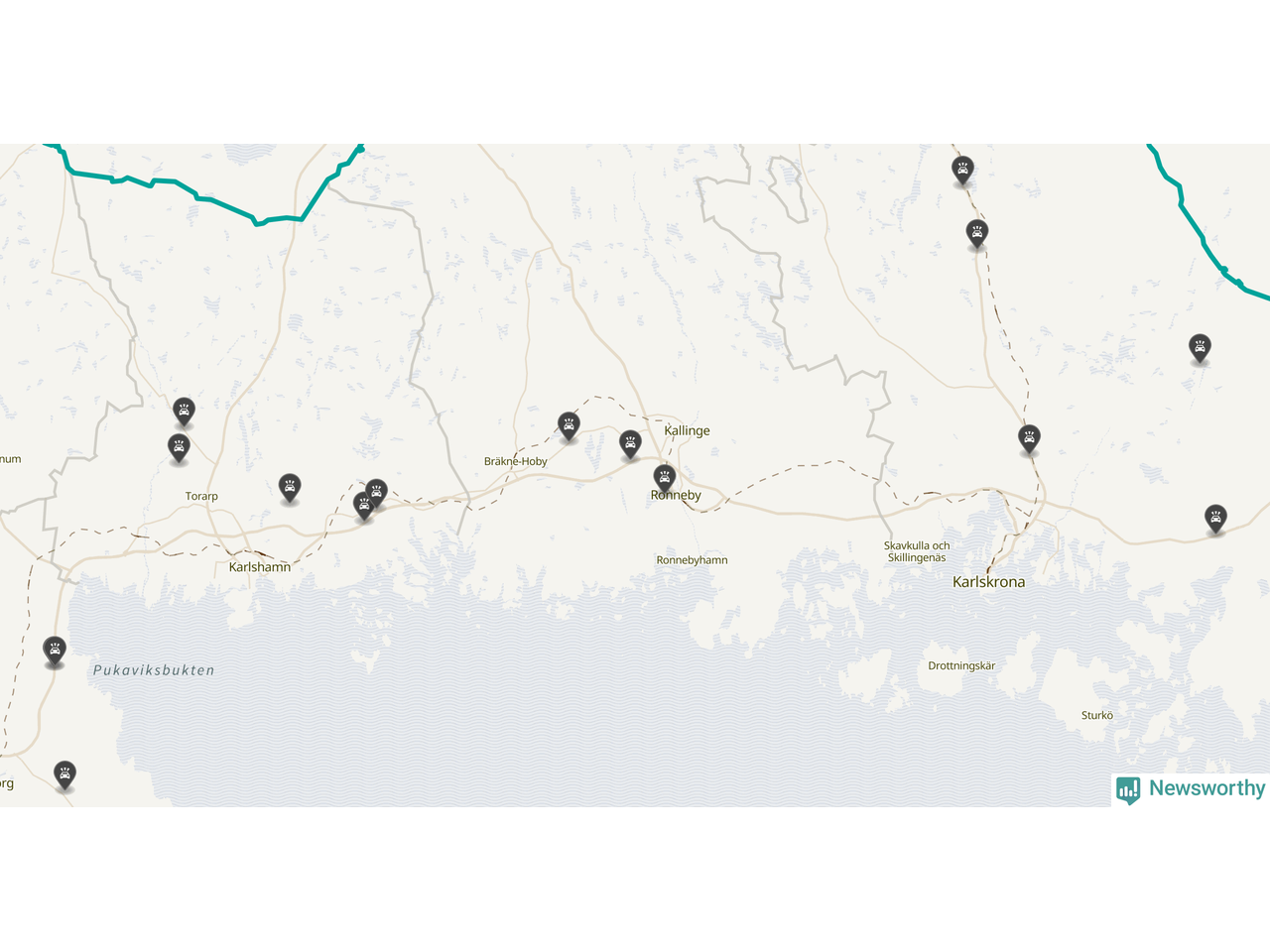Click the Kallinge place label
Screen dimensions: 1270x952
[687, 430]
